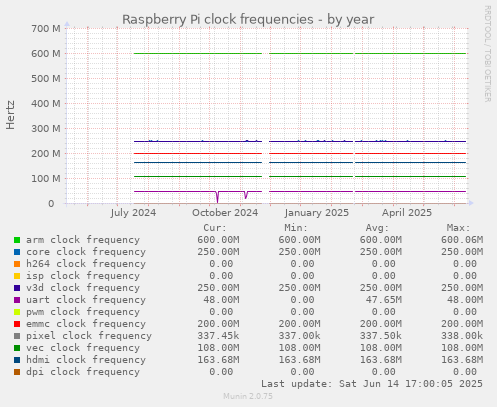Click the 'isp clock frequency' legend label
The height and width of the screenshot is (407, 497).
point(83,276)
